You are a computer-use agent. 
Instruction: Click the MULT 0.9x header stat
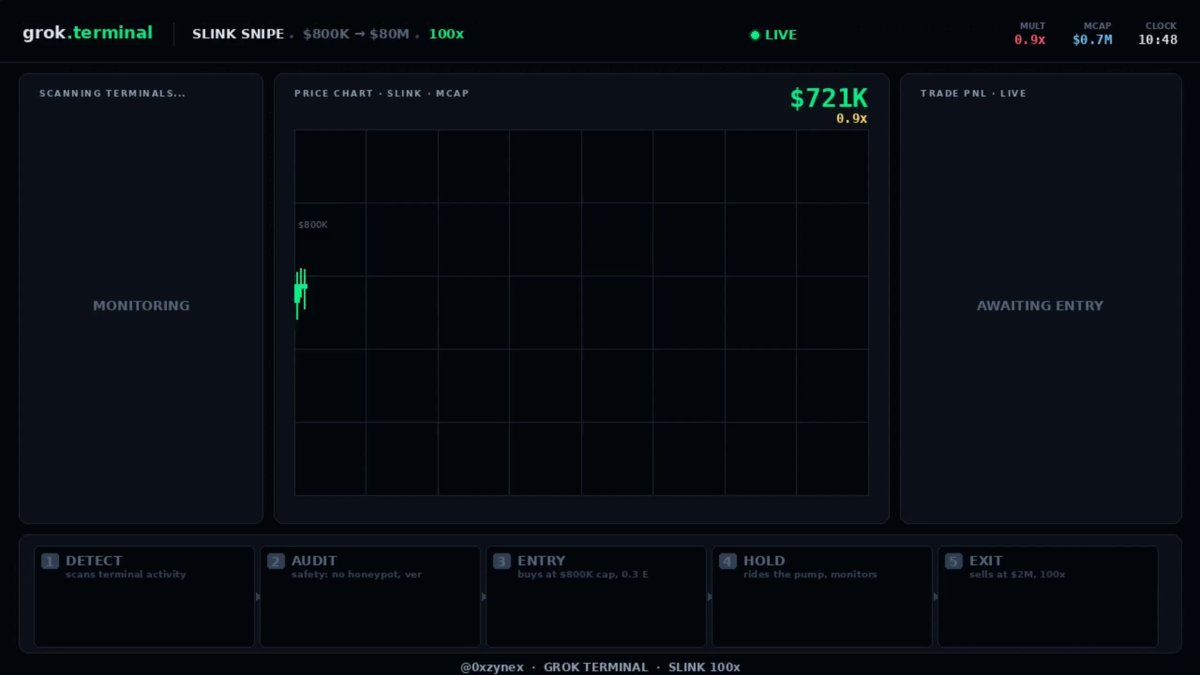pyautogui.click(x=1030, y=34)
